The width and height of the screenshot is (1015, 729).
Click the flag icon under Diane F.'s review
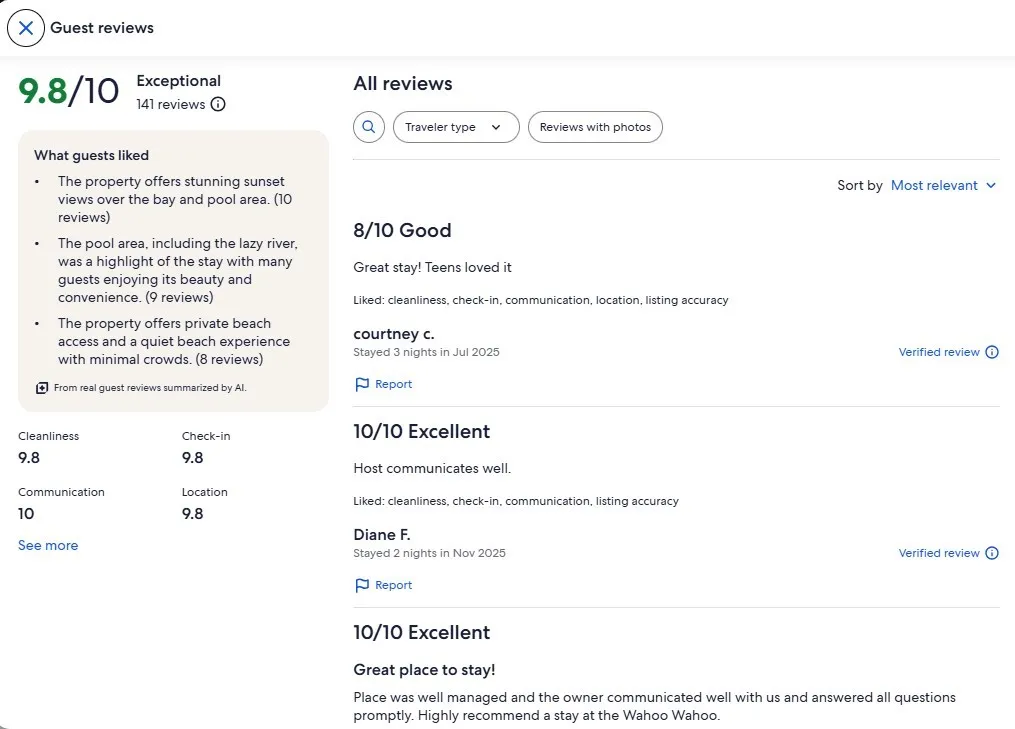(362, 585)
